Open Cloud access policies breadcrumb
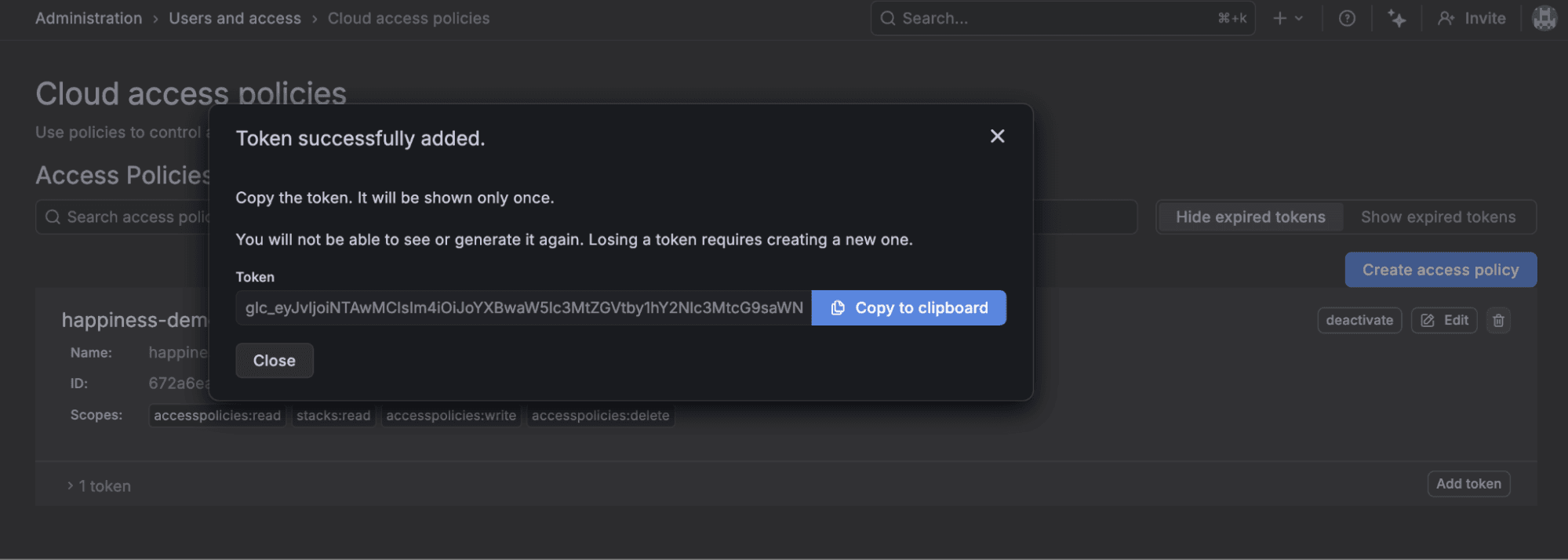 pyautogui.click(x=409, y=18)
